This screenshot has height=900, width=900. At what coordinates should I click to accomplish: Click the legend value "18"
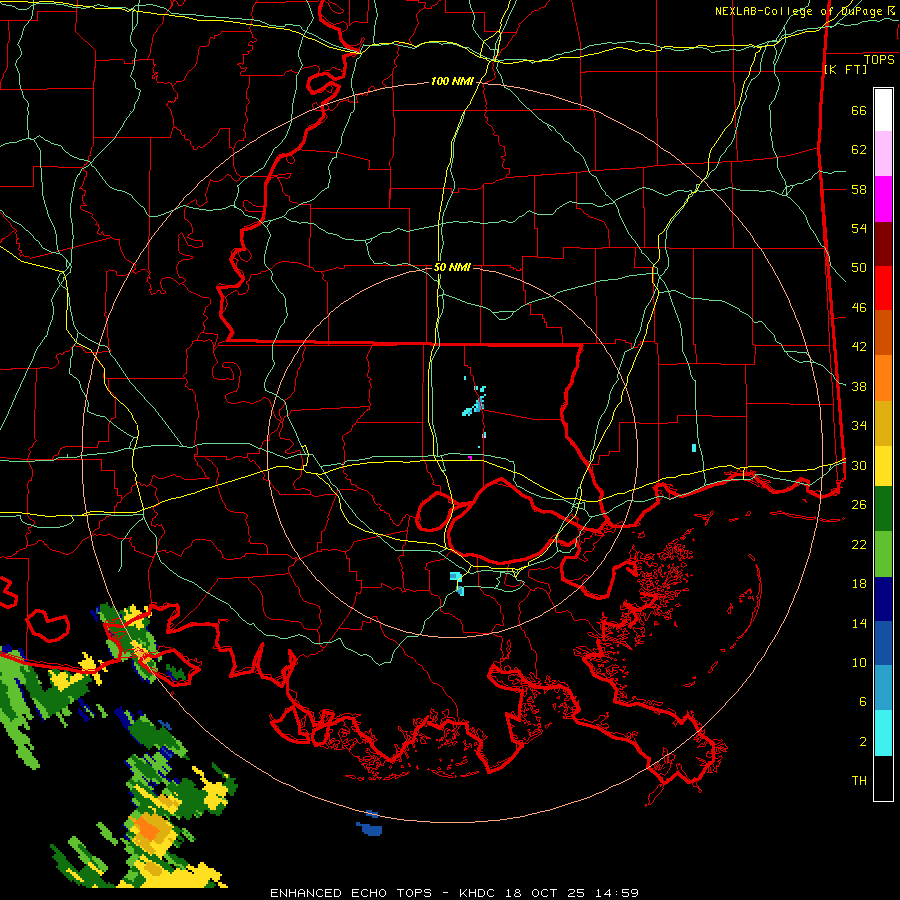(x=859, y=584)
